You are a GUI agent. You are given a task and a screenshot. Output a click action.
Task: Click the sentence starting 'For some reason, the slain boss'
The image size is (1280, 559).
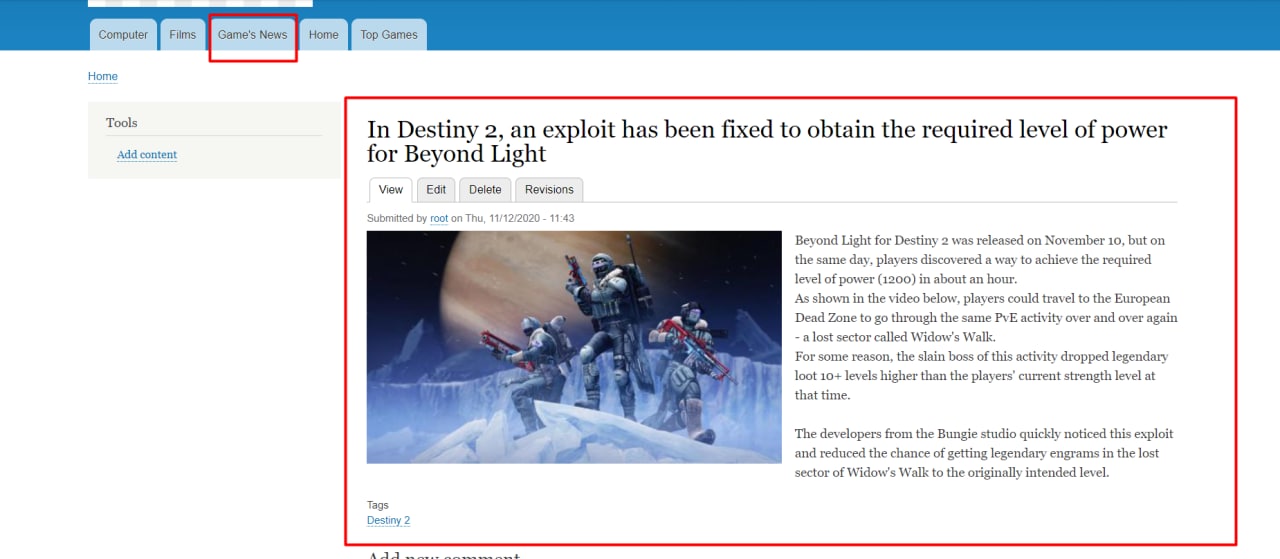tap(981, 376)
